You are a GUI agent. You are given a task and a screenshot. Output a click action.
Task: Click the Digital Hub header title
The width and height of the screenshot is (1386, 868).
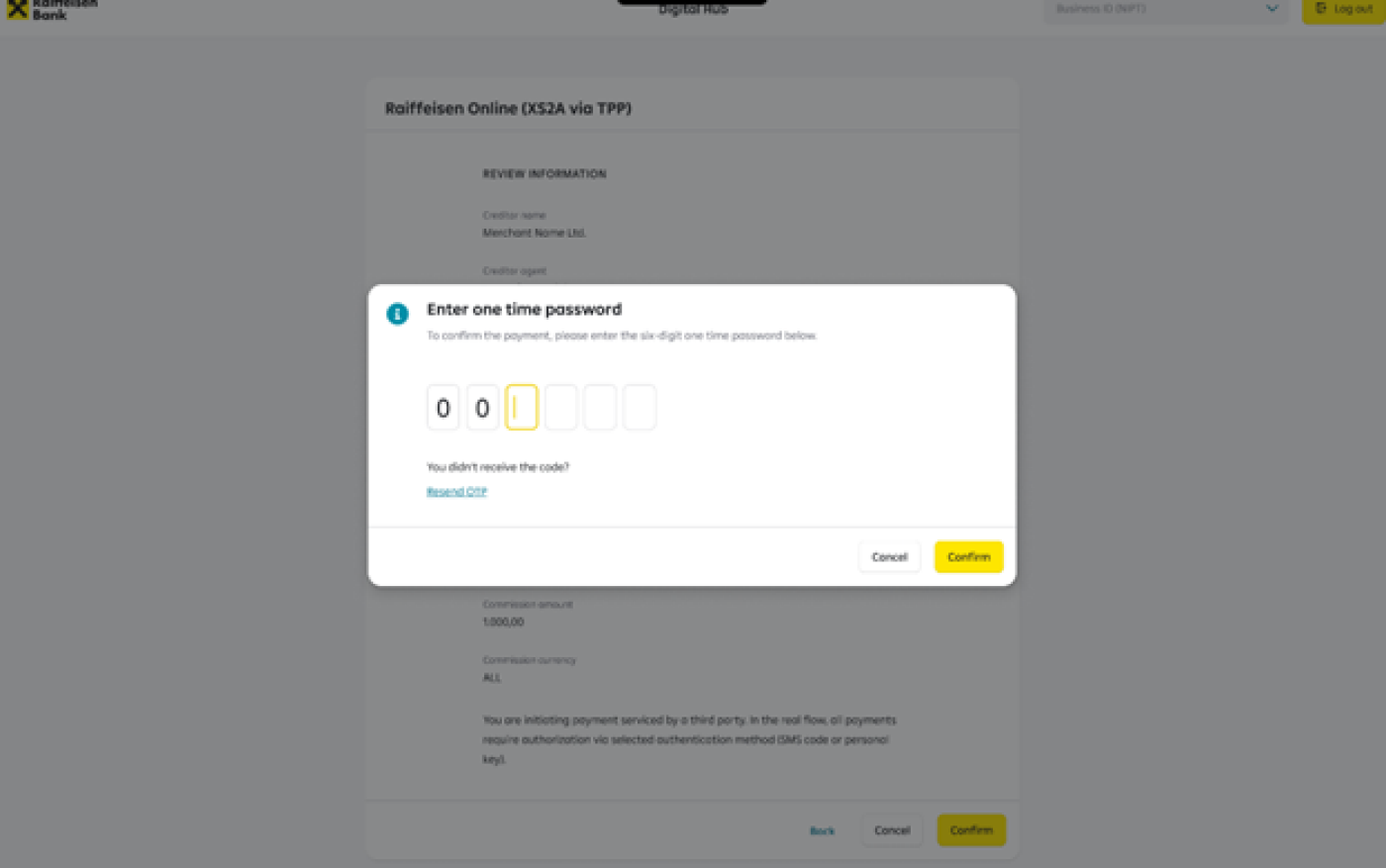693,9
